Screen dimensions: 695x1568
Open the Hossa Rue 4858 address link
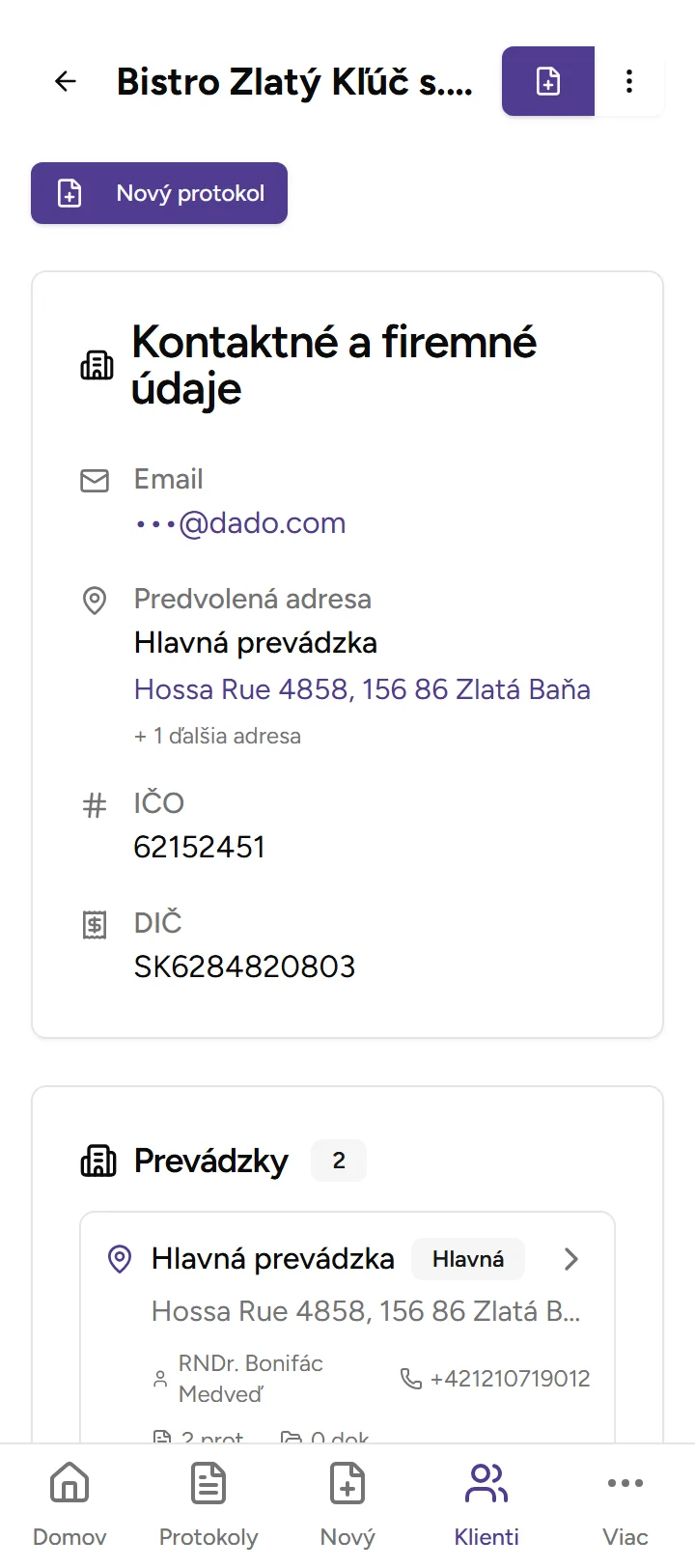point(362,689)
